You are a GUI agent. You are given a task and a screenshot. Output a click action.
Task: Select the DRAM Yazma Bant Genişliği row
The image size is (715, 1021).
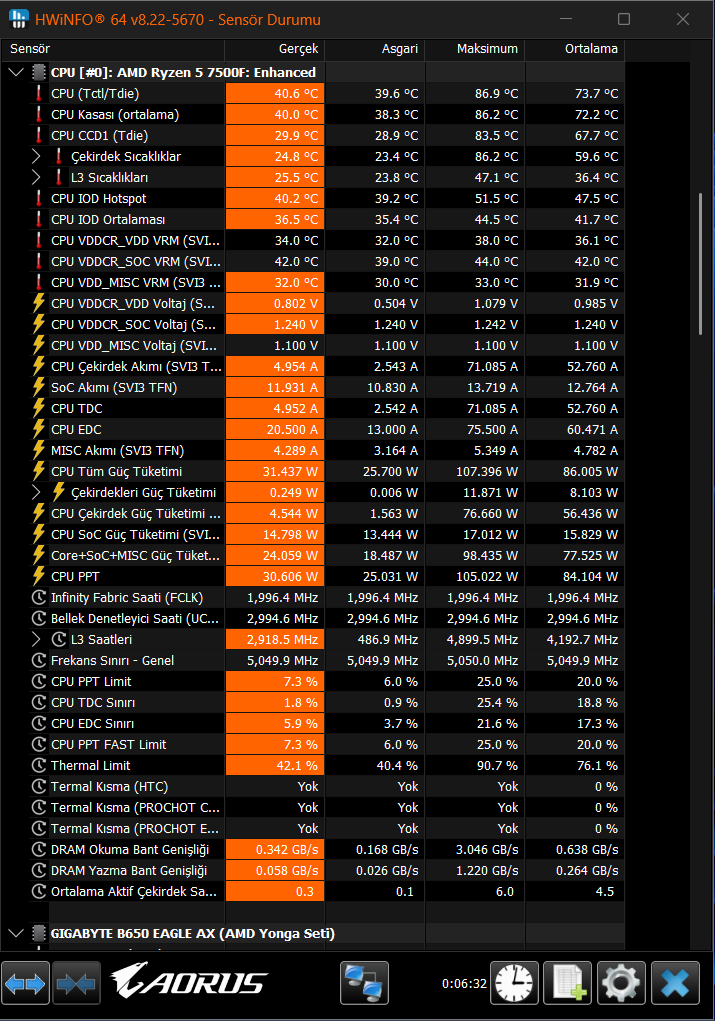(x=313, y=871)
